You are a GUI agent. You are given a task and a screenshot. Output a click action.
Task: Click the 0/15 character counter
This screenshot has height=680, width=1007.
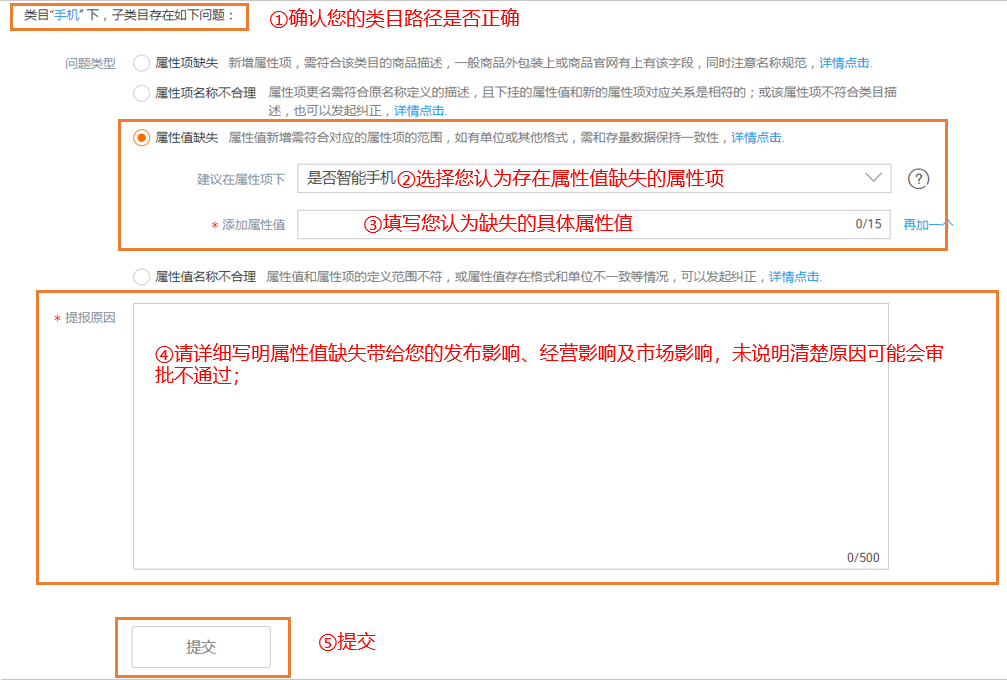coord(868,224)
